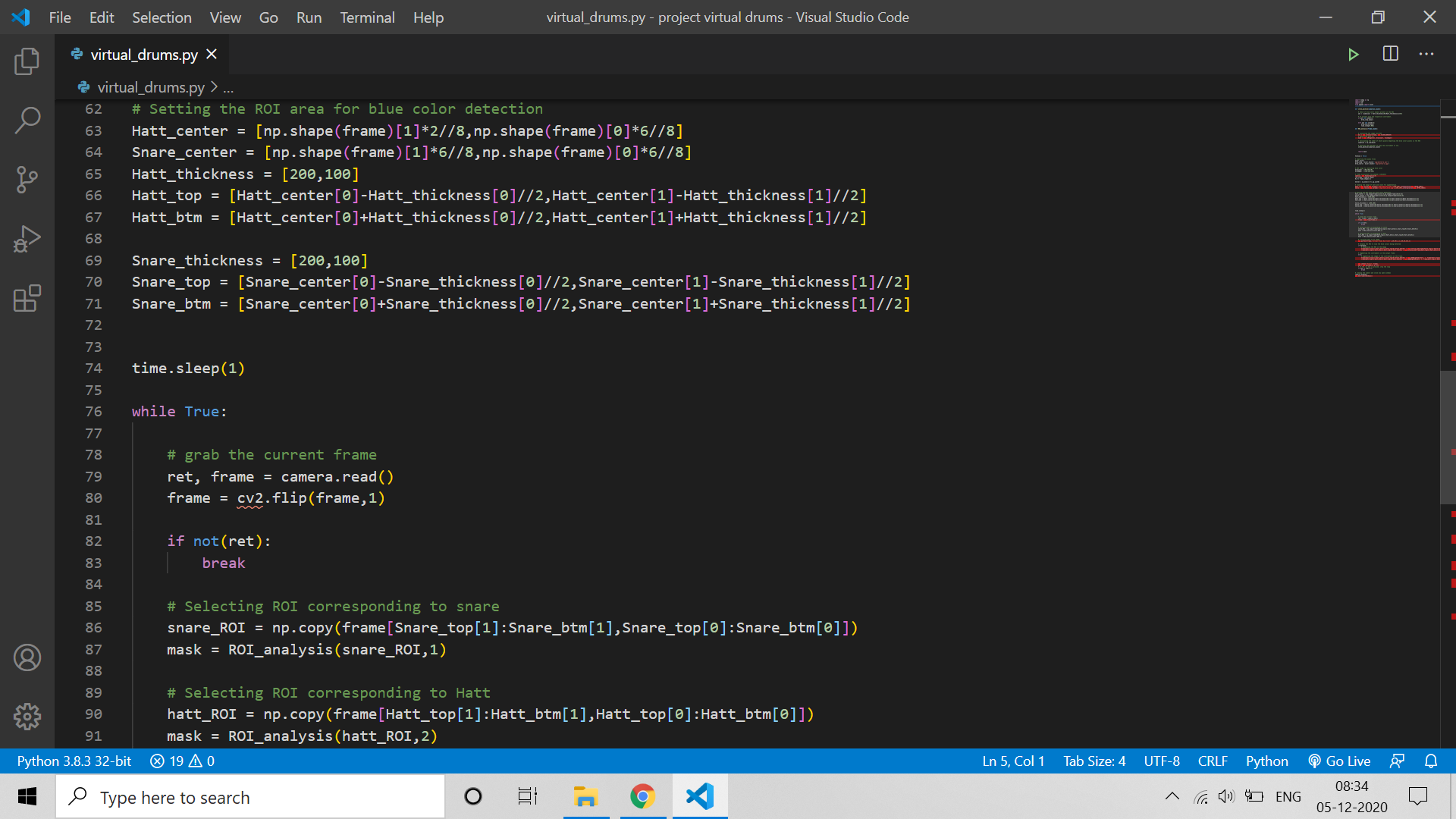Show hidden system tray icons

[1172, 796]
